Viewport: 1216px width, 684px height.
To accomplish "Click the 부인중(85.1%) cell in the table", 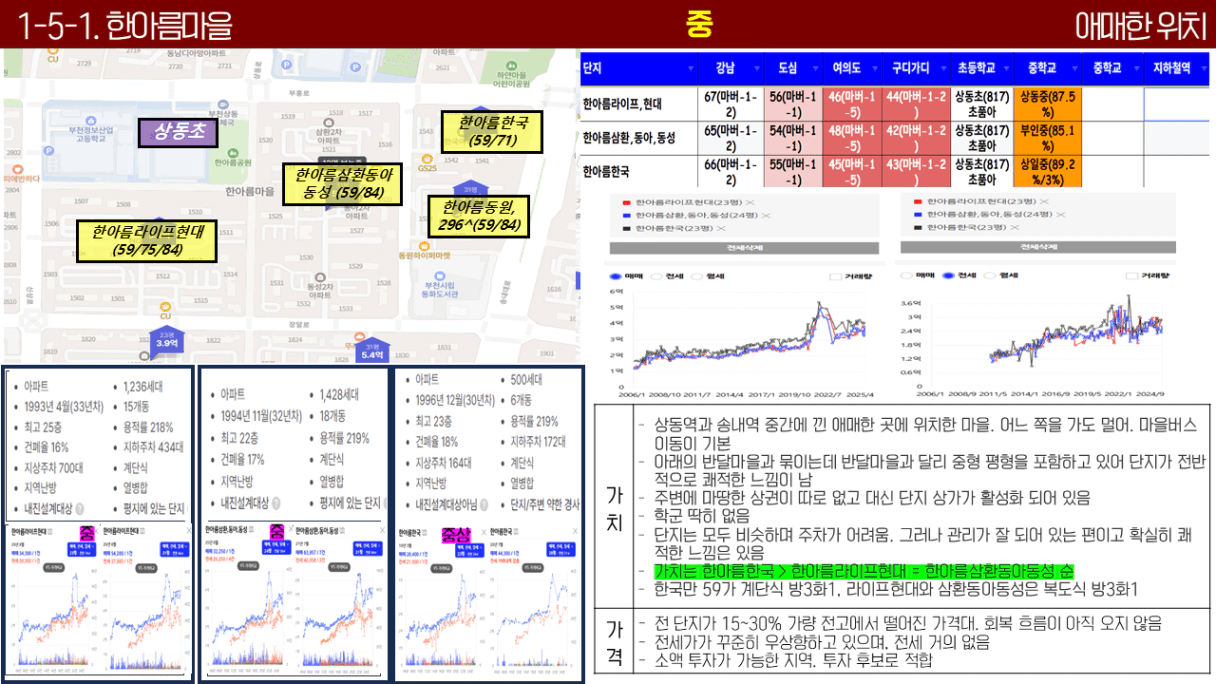I will pos(1046,137).
